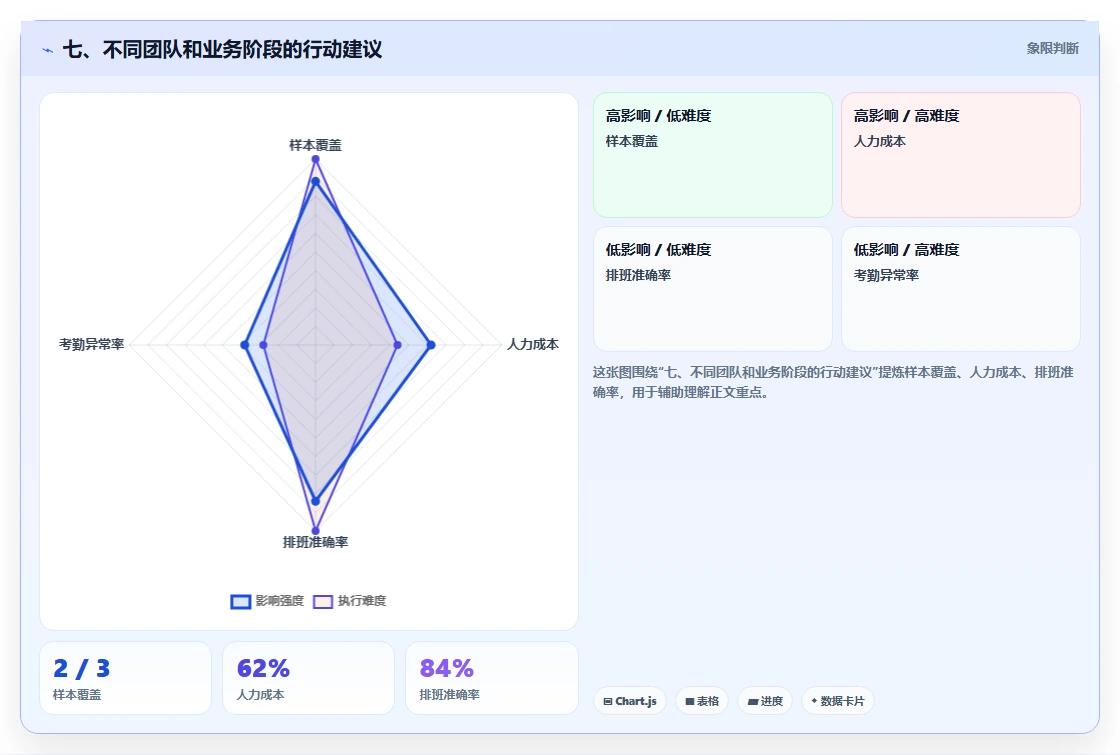Viewport: 1120px width, 755px height.
Task: Select the 影响强度 point on the 考勤异常率 axis
Action: click(245, 345)
